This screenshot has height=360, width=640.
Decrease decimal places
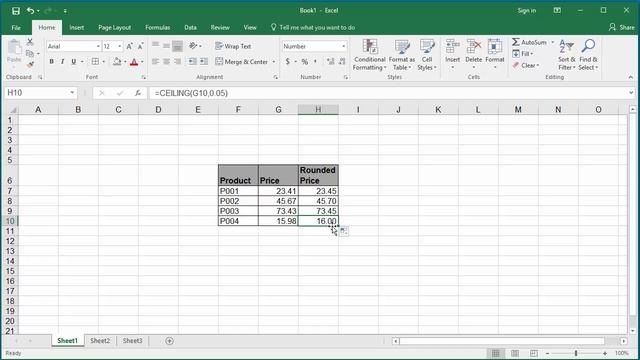[x=342, y=62]
